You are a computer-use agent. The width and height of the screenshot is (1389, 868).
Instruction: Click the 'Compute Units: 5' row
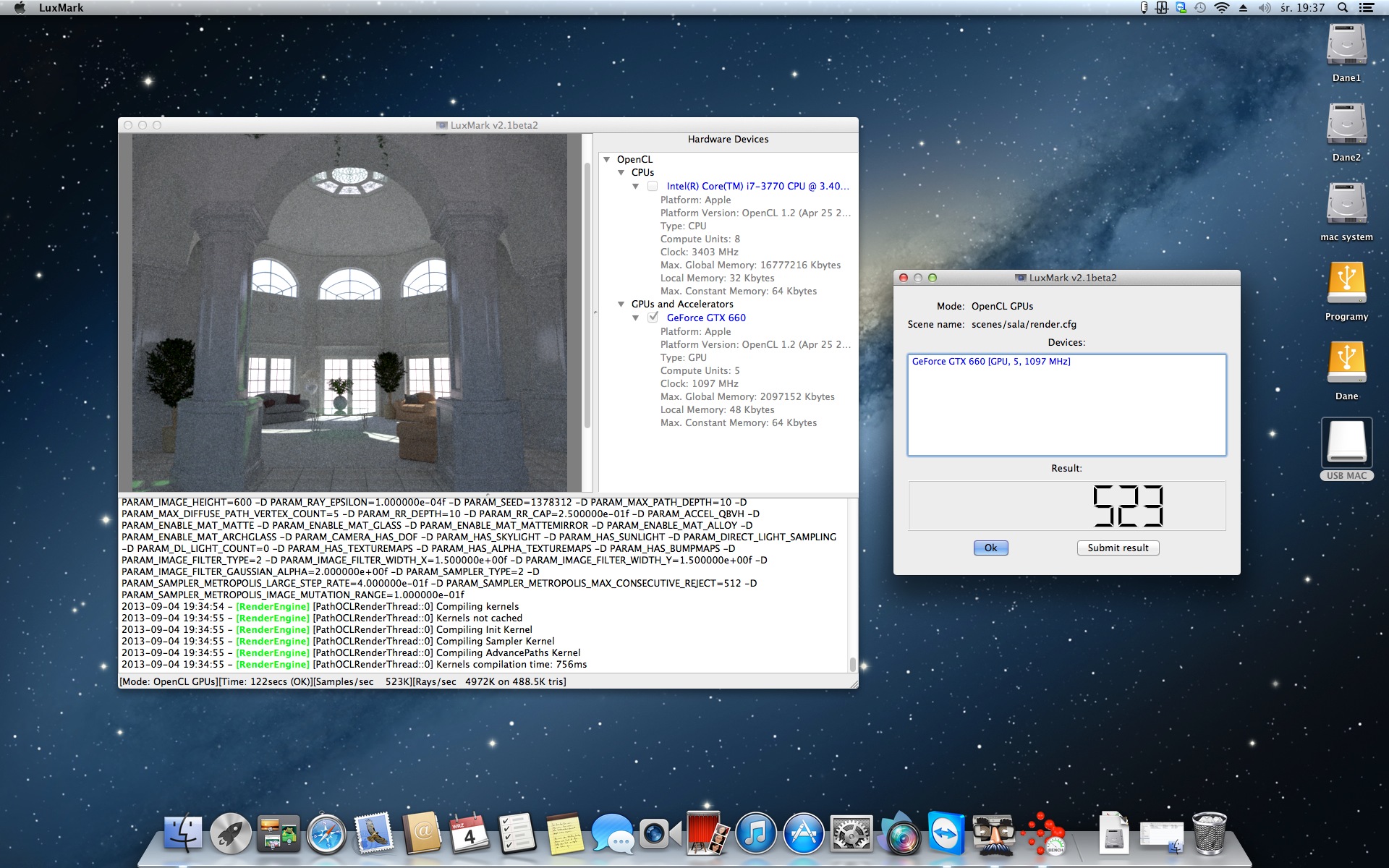(700, 370)
